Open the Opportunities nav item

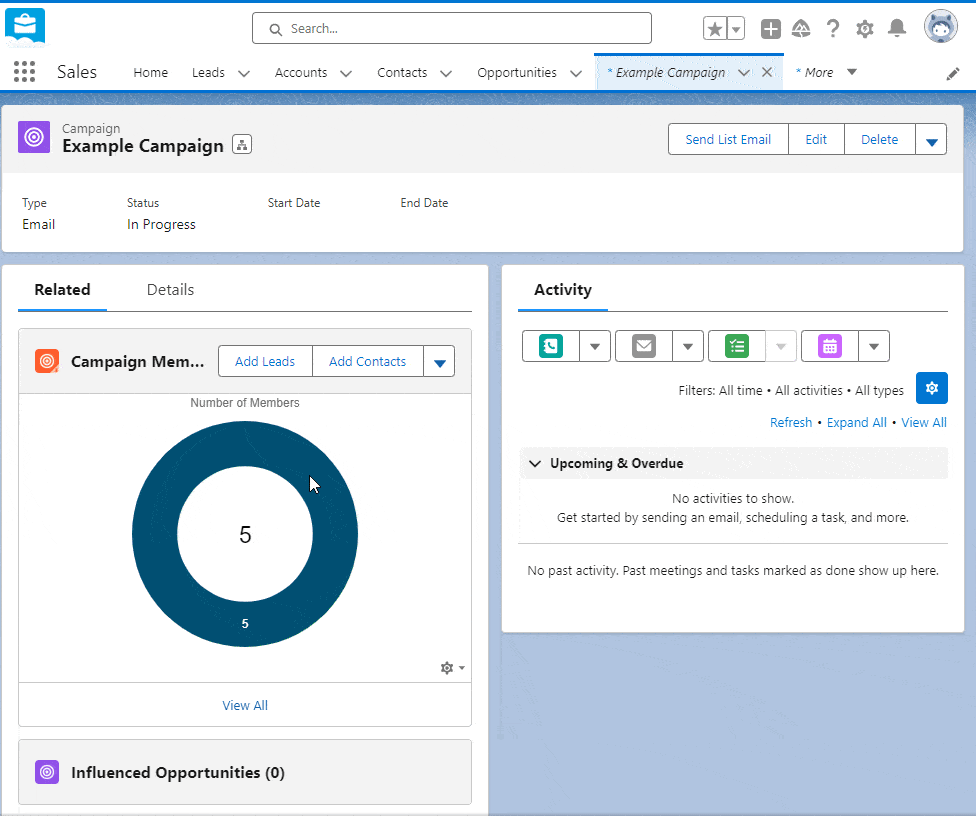tap(517, 72)
